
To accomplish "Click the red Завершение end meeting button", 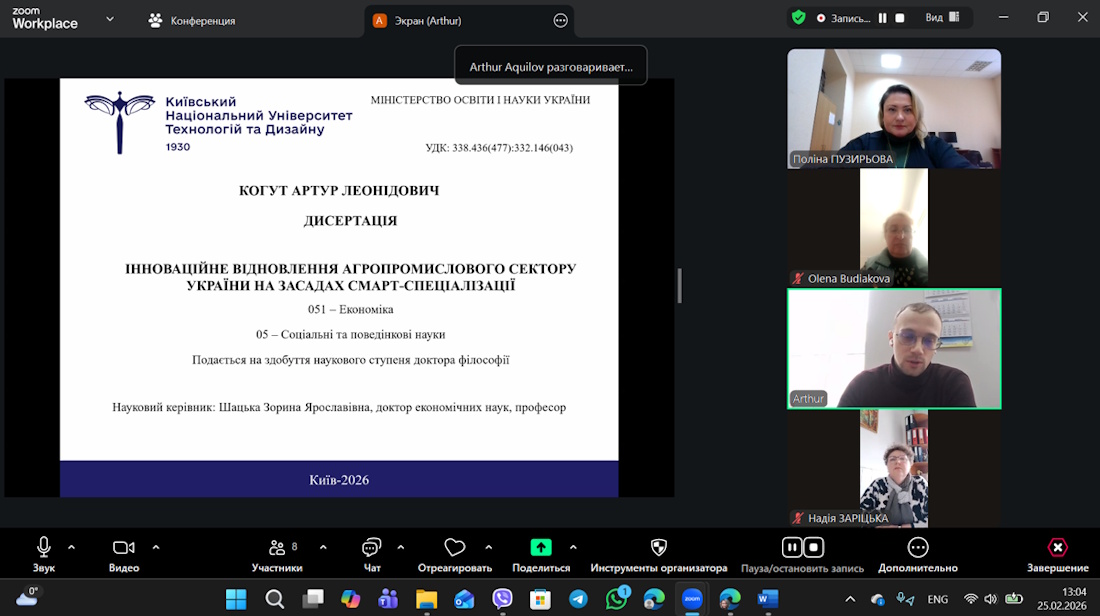I will click(1057, 555).
